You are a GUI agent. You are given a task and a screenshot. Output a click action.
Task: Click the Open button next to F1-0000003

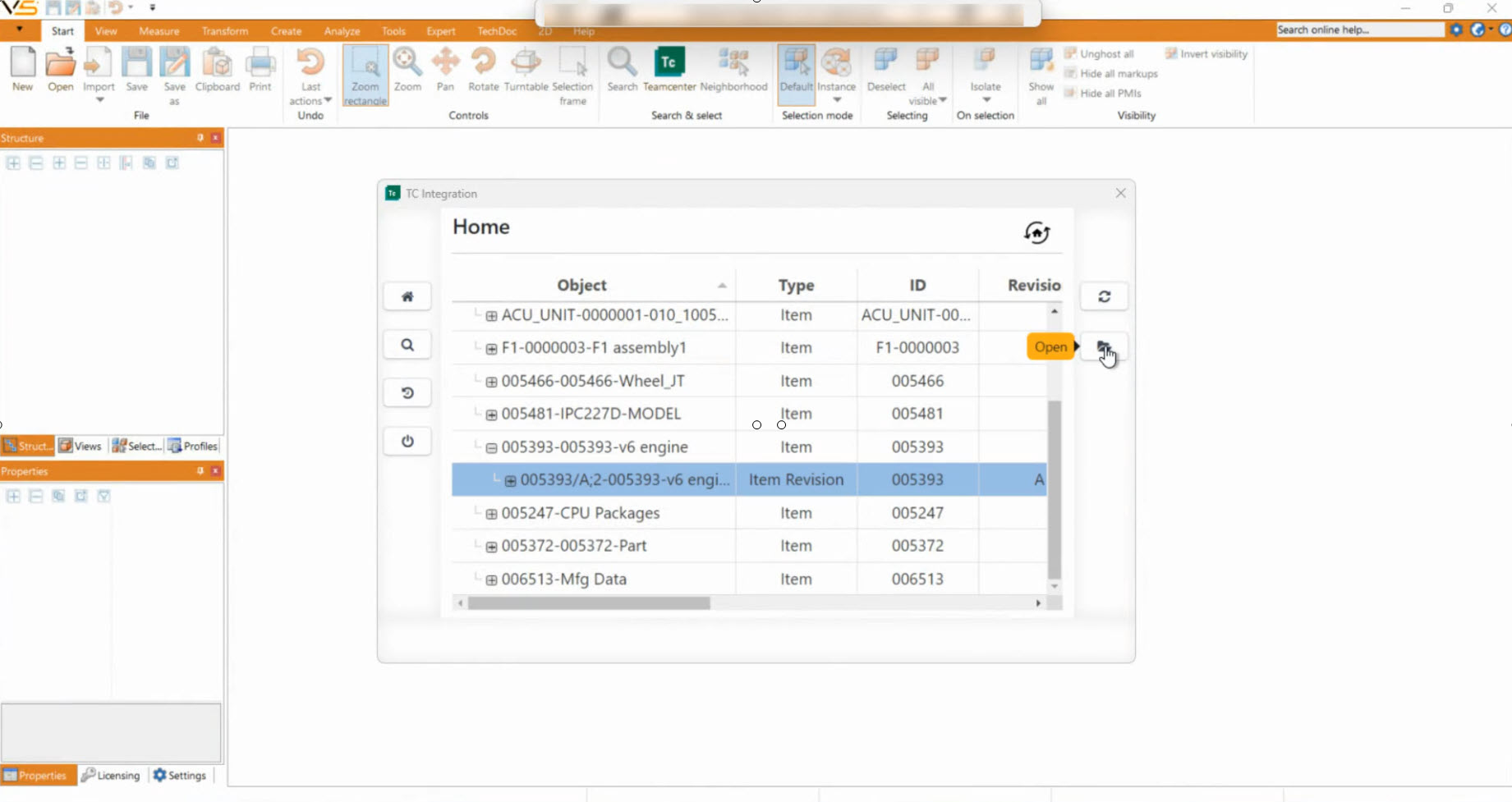(1050, 346)
